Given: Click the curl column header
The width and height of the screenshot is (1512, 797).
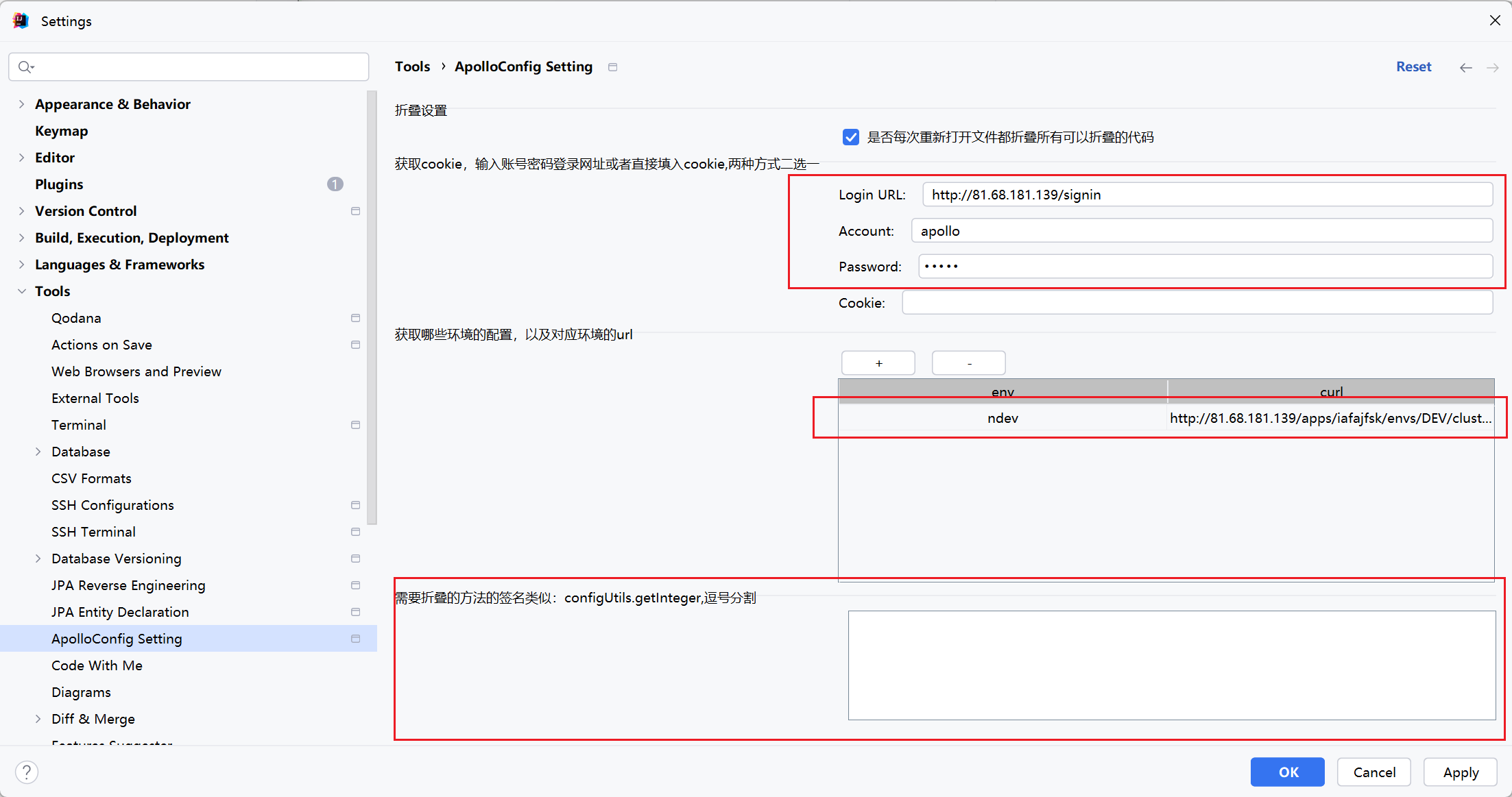Looking at the screenshot, I should 1331,391.
